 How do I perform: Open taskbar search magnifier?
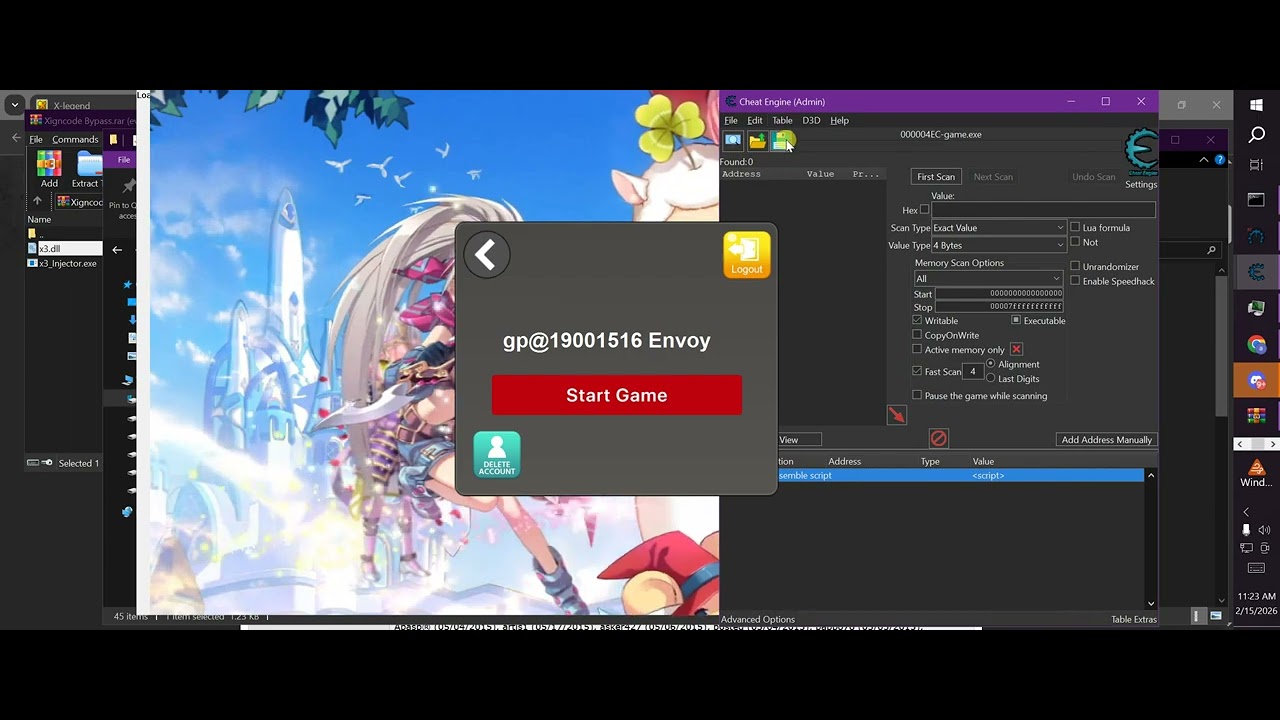point(1257,135)
